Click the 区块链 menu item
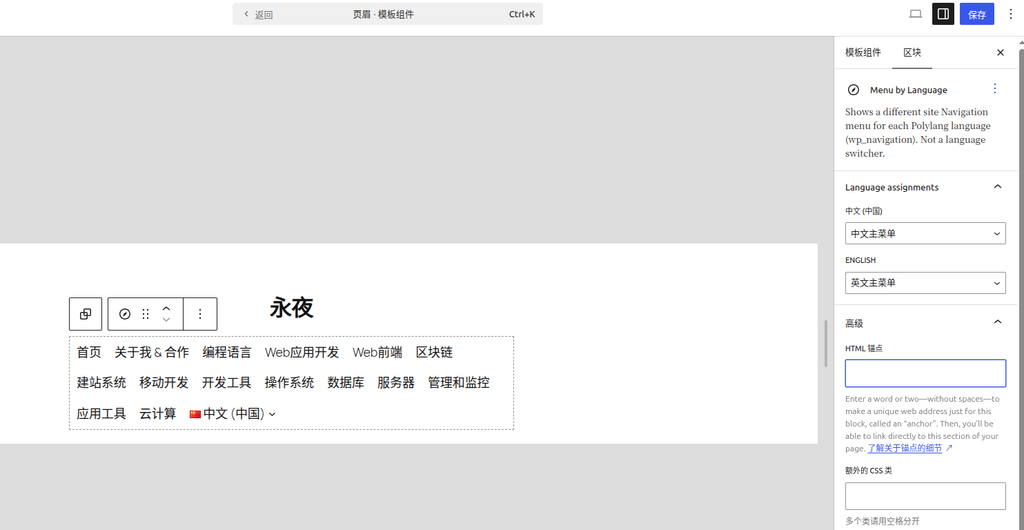Image resolution: width=1024 pixels, height=530 pixels. [434, 352]
